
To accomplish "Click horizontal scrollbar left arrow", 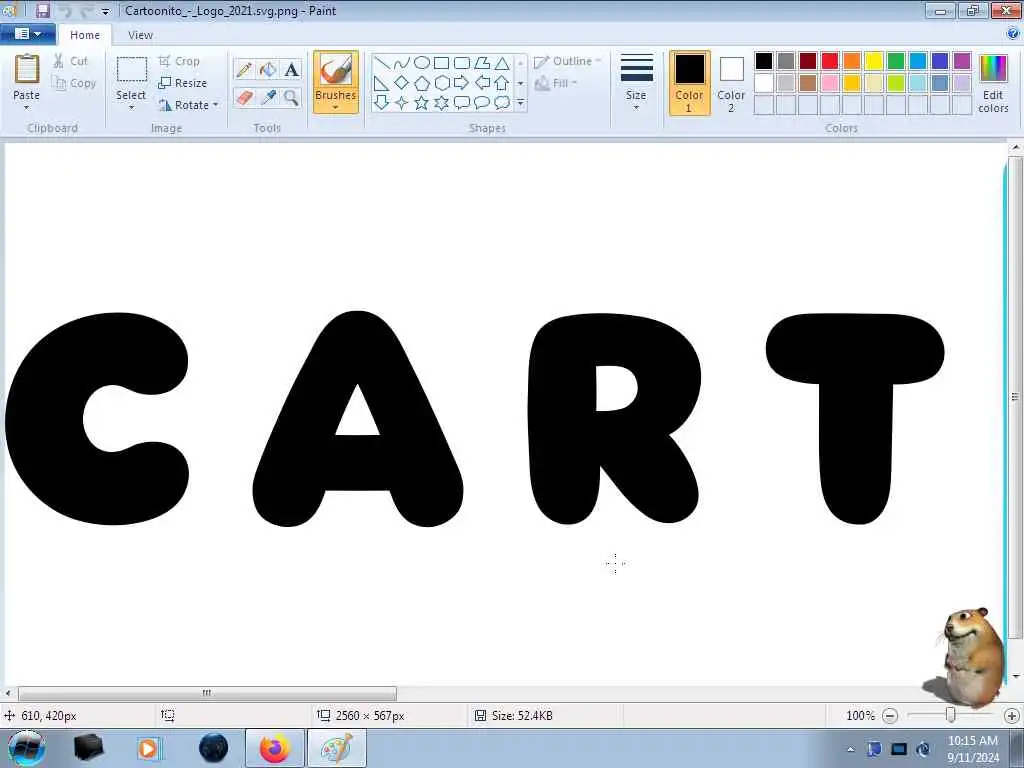I will click(x=8, y=693).
